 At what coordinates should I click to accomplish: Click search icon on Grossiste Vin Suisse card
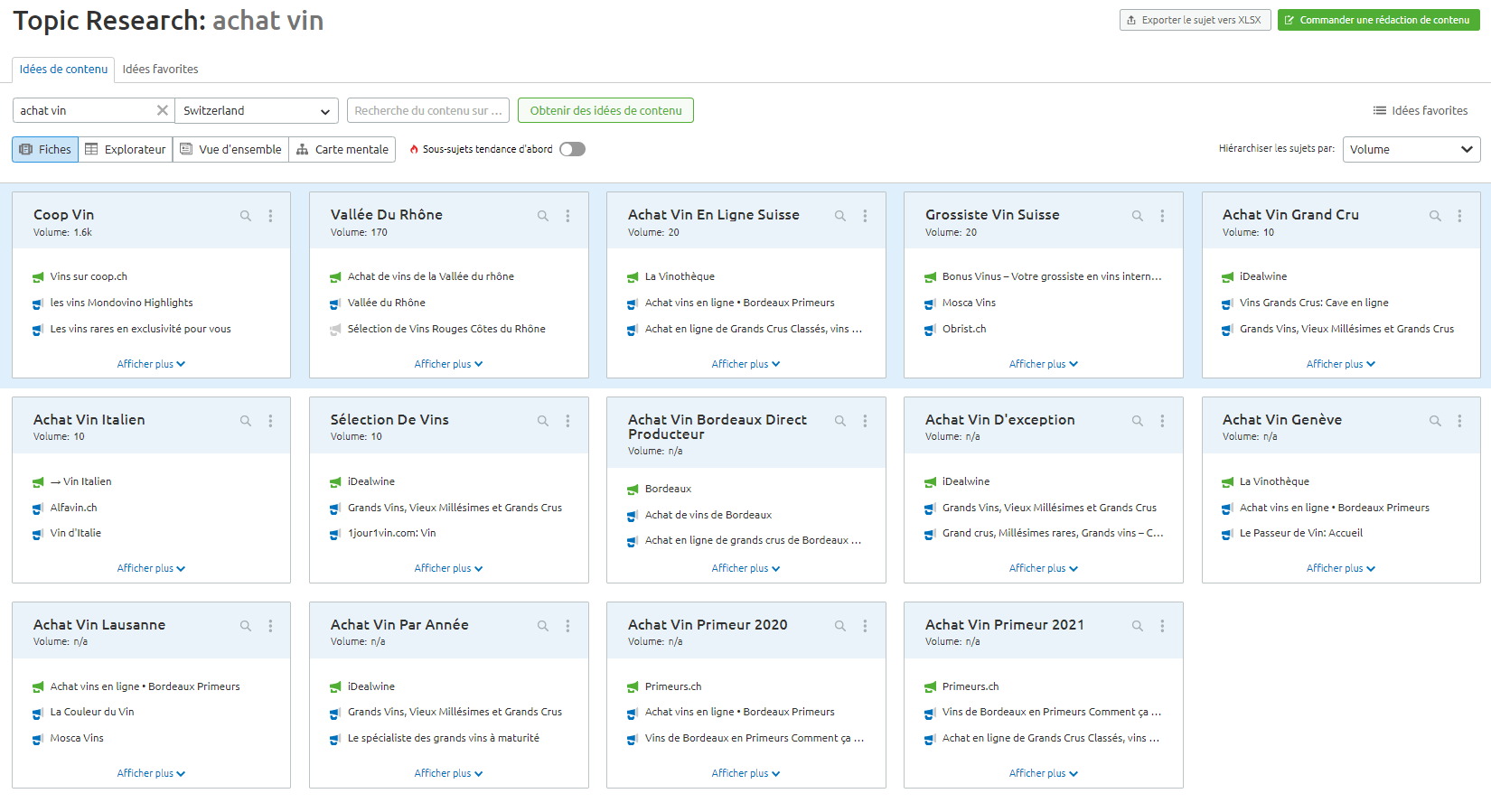click(x=1138, y=216)
